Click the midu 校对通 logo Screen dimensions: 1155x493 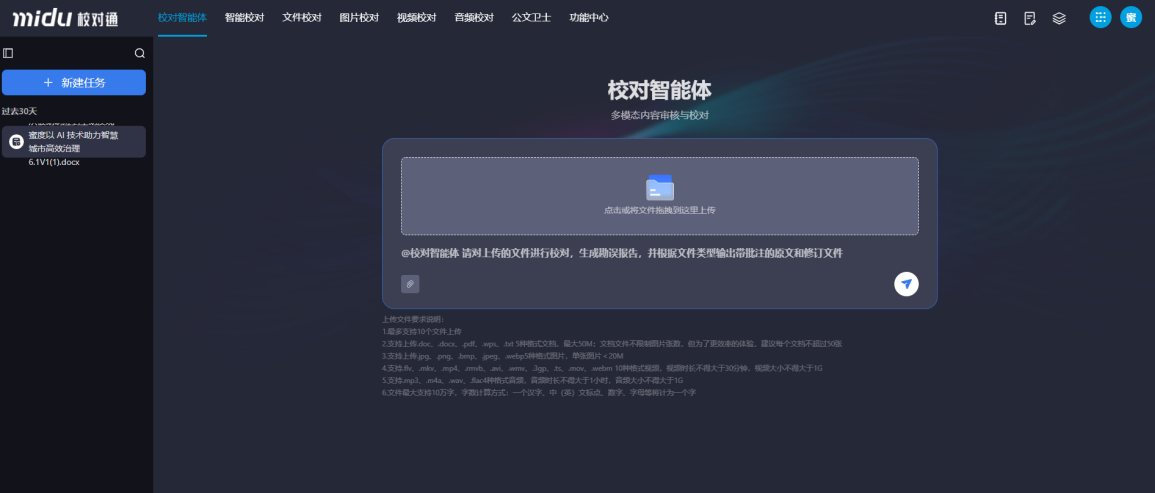coord(65,18)
